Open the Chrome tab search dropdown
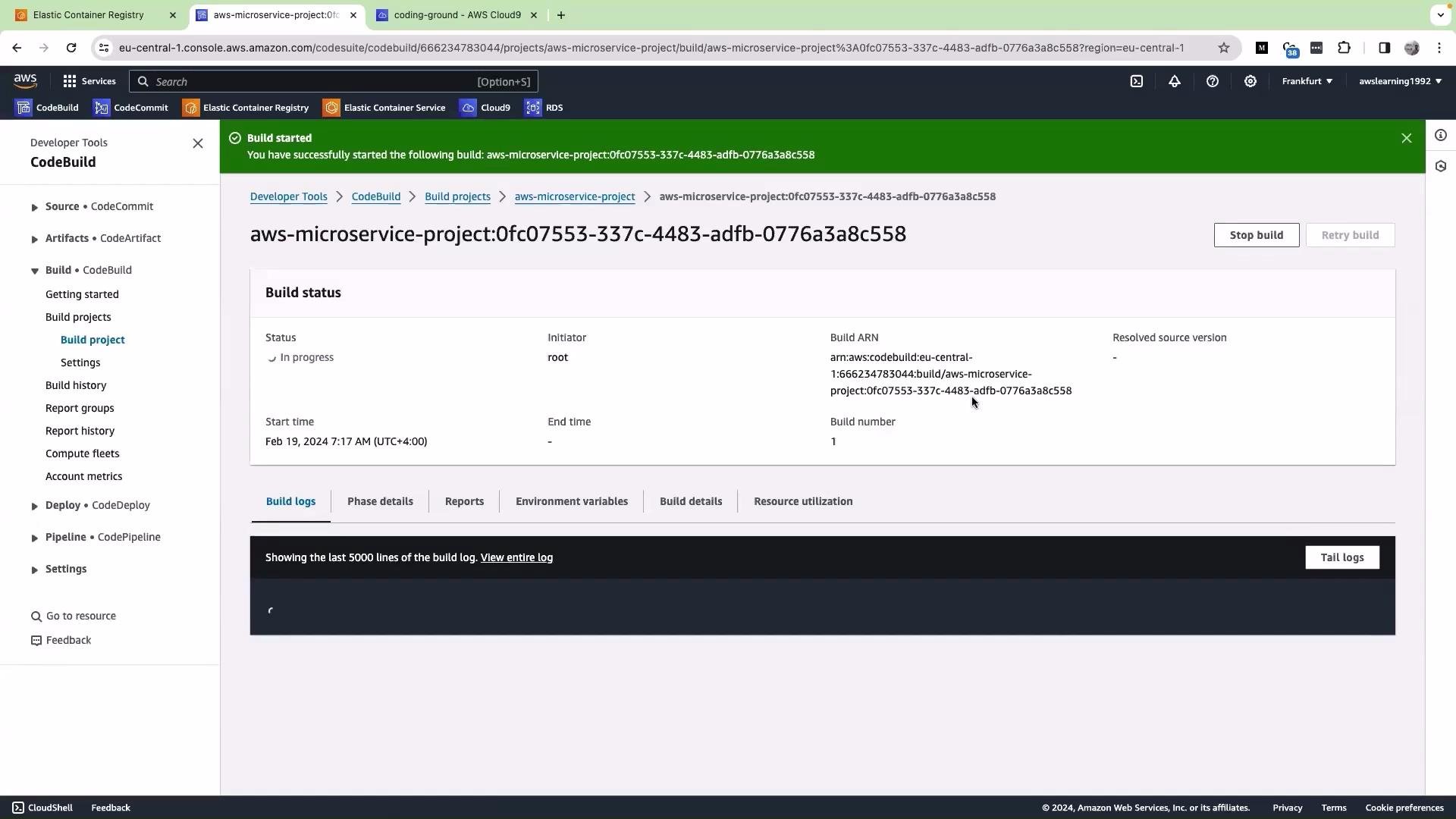1456x819 pixels. coord(1440,15)
